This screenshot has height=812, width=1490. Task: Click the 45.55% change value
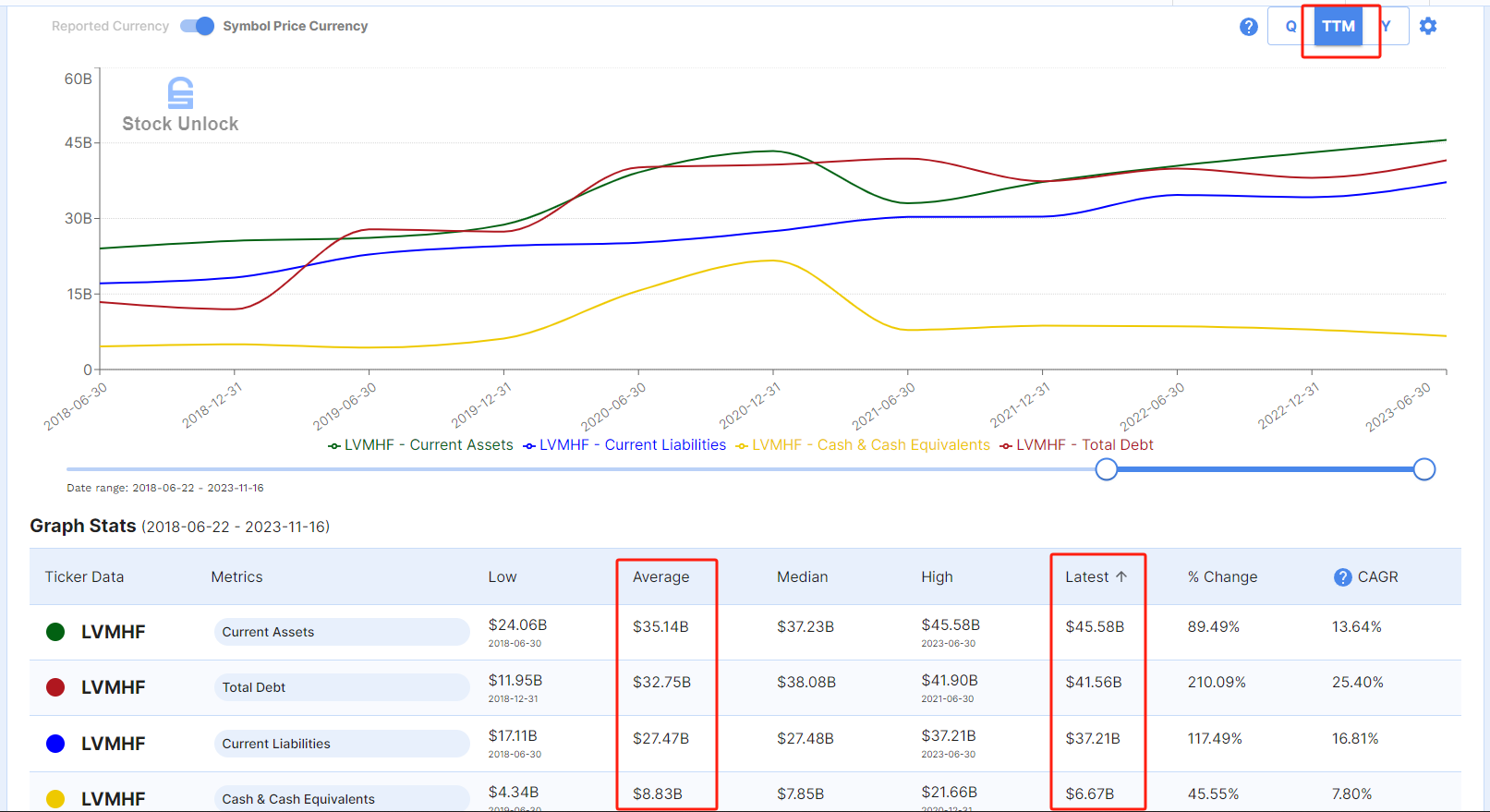point(1214,794)
